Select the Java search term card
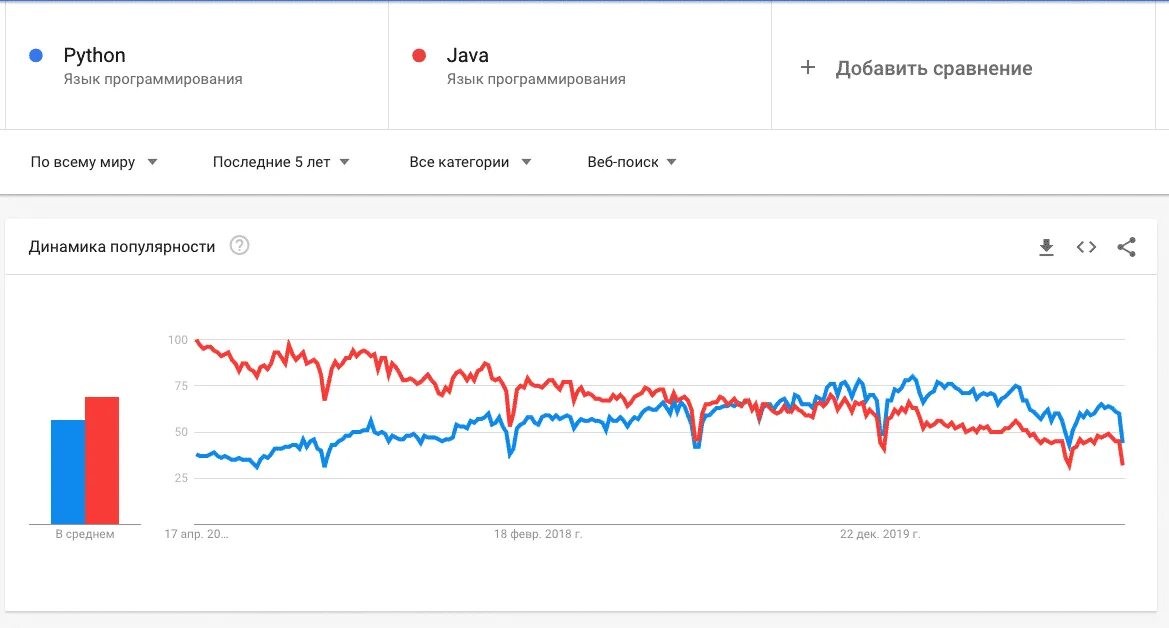1169x628 pixels. click(580, 66)
